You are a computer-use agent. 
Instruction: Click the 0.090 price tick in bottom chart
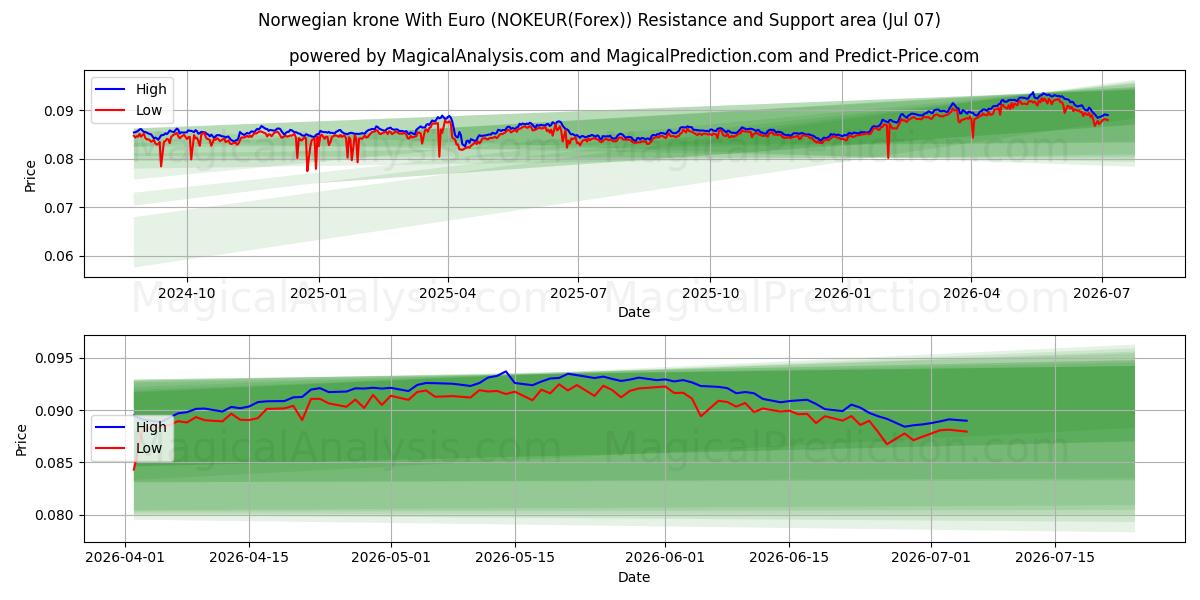click(x=55, y=411)
